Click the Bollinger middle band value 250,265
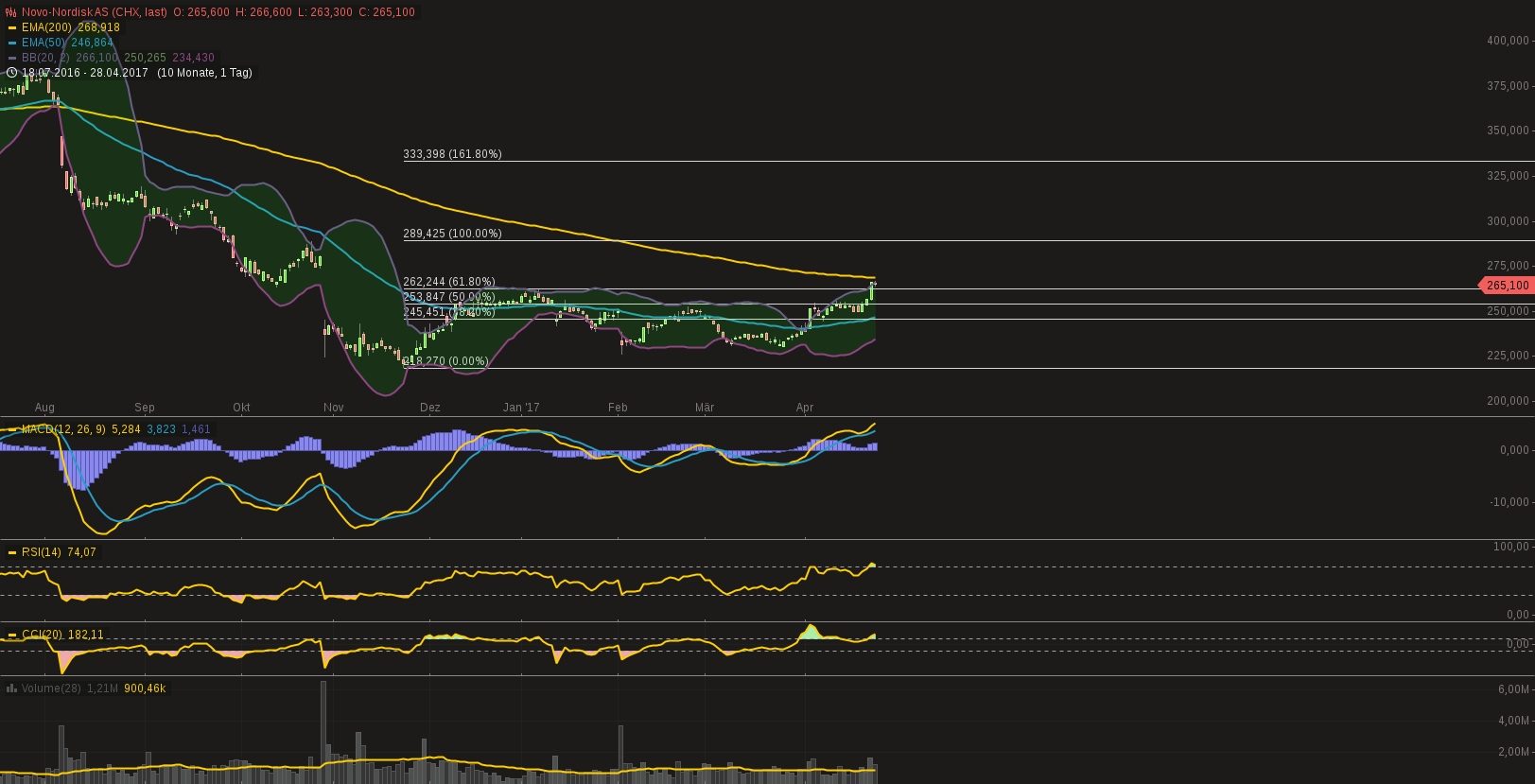Screen dimensions: 1535x784 tap(146, 58)
